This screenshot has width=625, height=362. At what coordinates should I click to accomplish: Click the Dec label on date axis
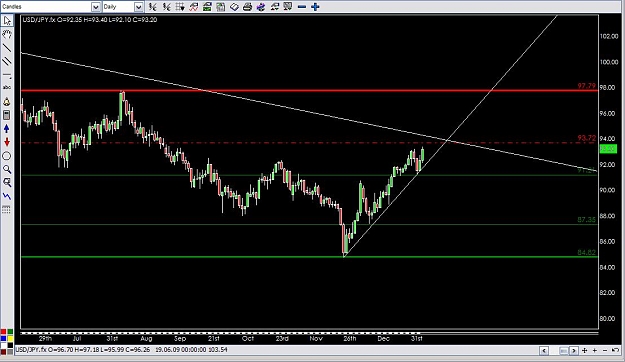click(383, 338)
